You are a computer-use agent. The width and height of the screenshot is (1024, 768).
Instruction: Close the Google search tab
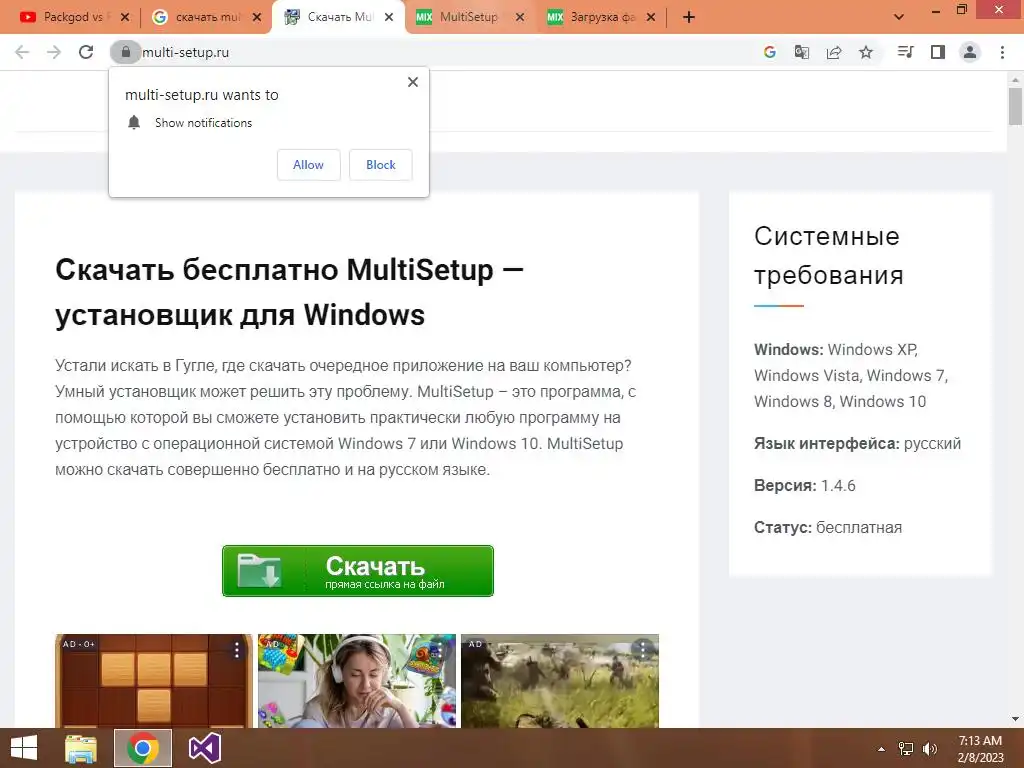pyautogui.click(x=257, y=17)
